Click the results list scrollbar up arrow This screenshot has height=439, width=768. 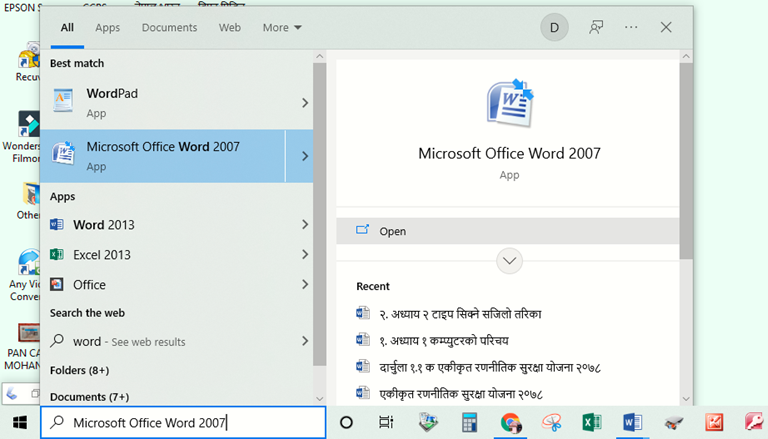click(x=319, y=56)
